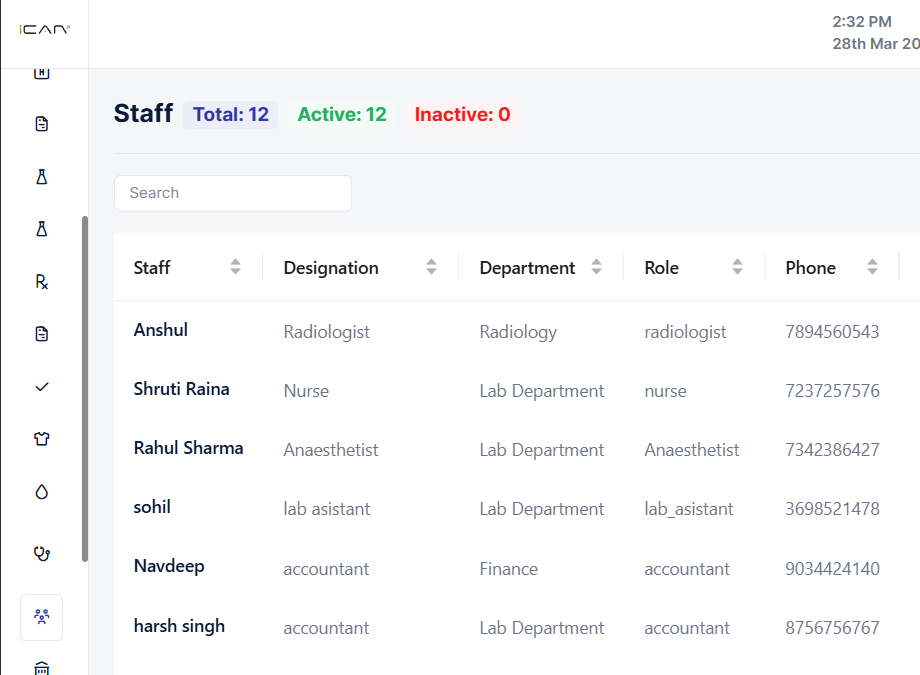Toggle sort on Designation column
The width and height of the screenshot is (920, 675).
431,267
